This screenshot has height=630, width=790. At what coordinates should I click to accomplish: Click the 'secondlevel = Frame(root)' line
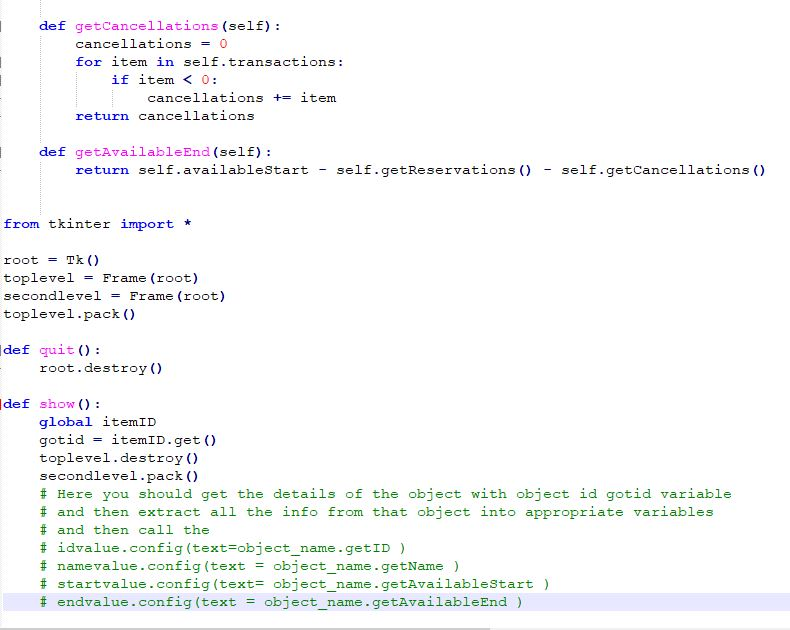114,296
